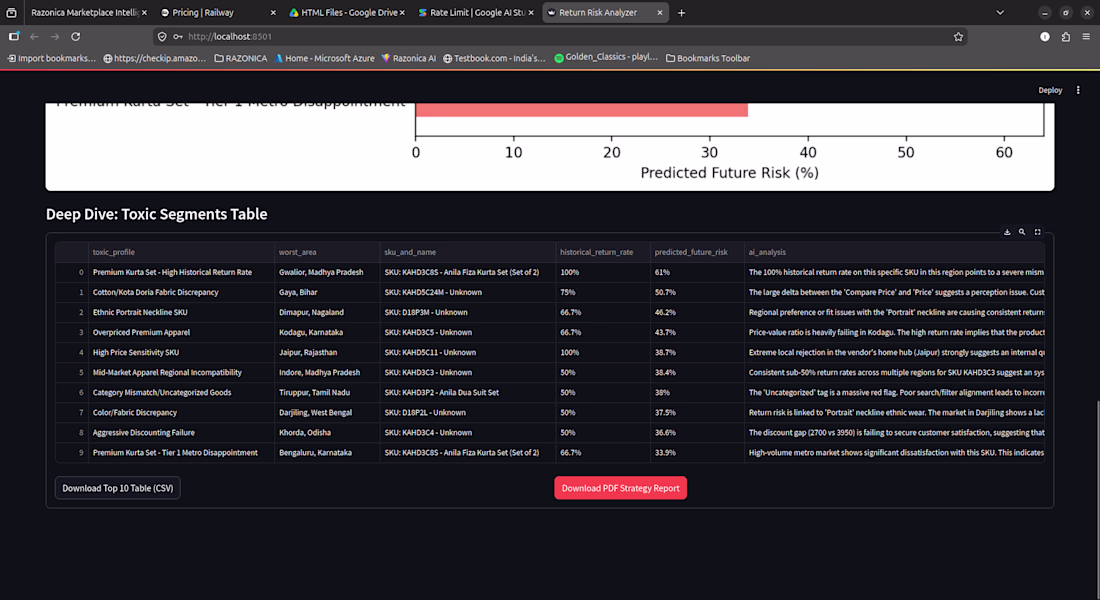Select cell 'SKU: D18P2L - Unknown'
This screenshot has width=1100, height=600.
(x=468, y=413)
